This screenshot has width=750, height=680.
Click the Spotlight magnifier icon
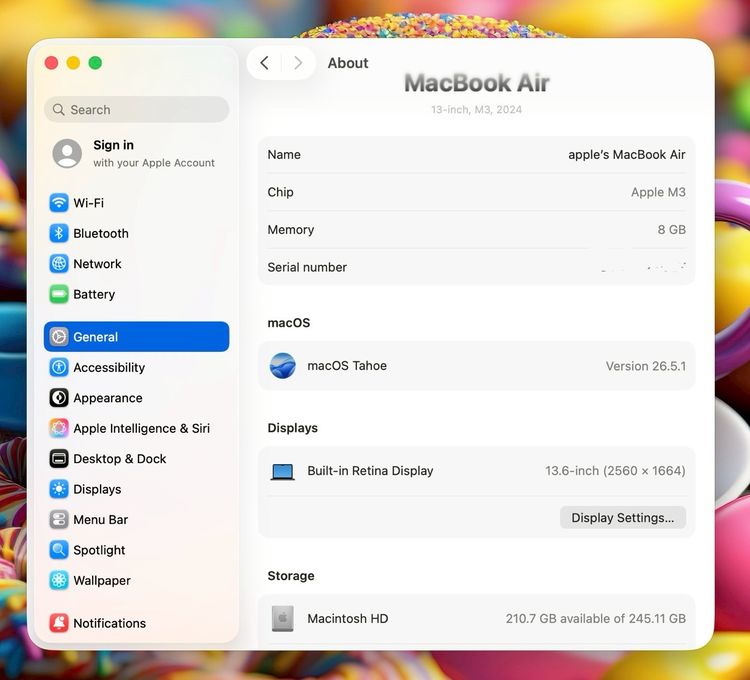point(59,550)
